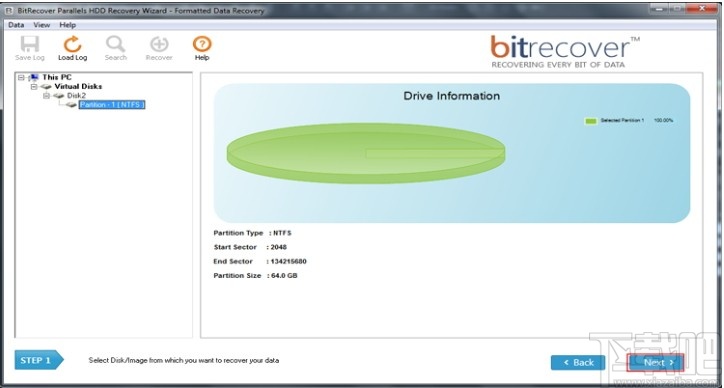
Task: Select Partition - 1 (NTFS) entry
Action: (x=112, y=105)
